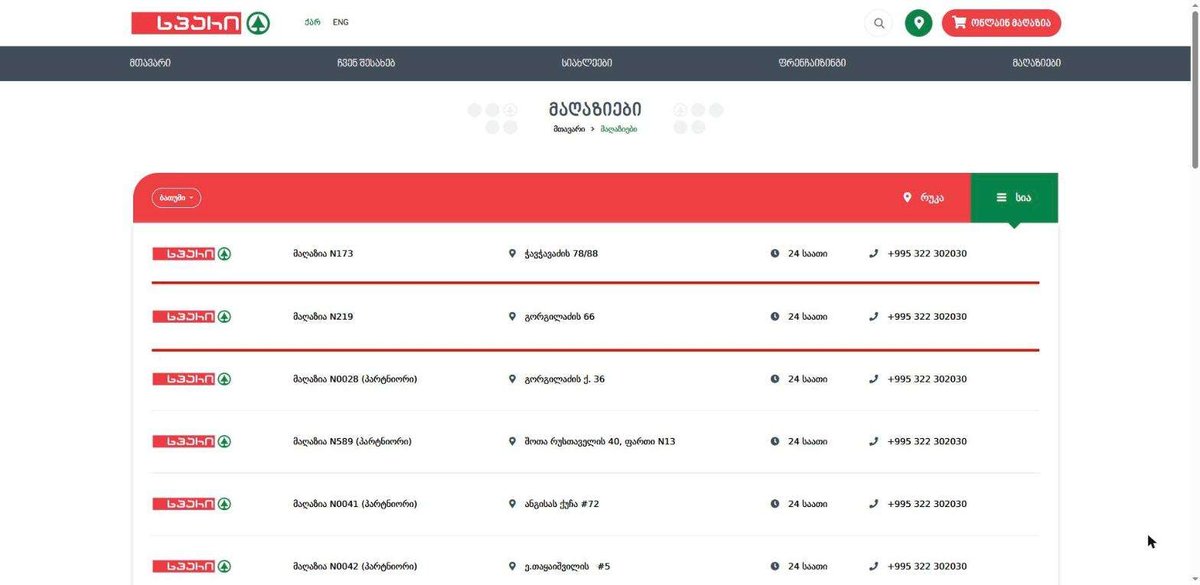Click the green location pin button
Screen dimensions: 1200x585
tap(918, 23)
